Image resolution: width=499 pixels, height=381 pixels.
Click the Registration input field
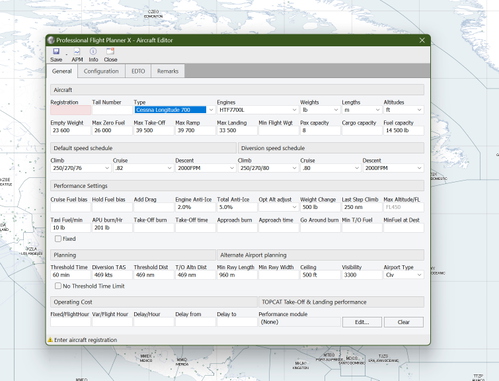tap(70, 110)
